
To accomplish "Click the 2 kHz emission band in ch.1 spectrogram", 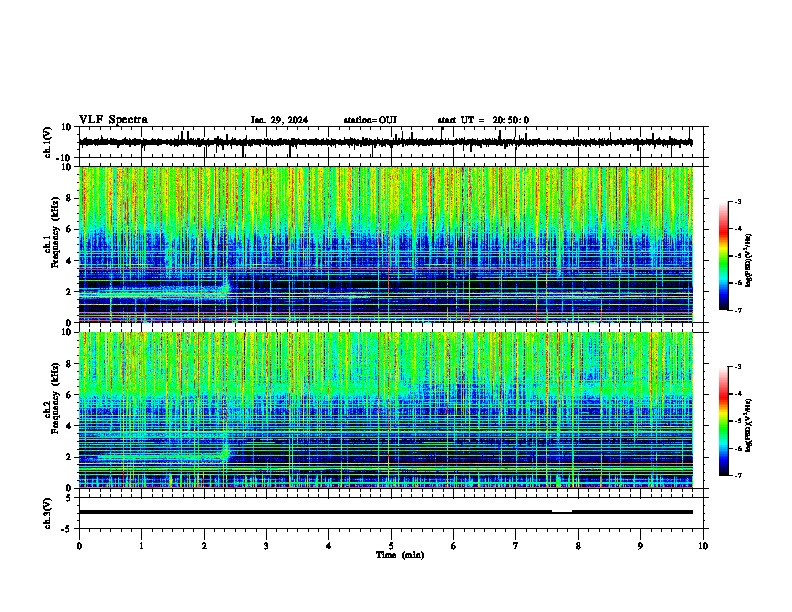I will (154, 293).
